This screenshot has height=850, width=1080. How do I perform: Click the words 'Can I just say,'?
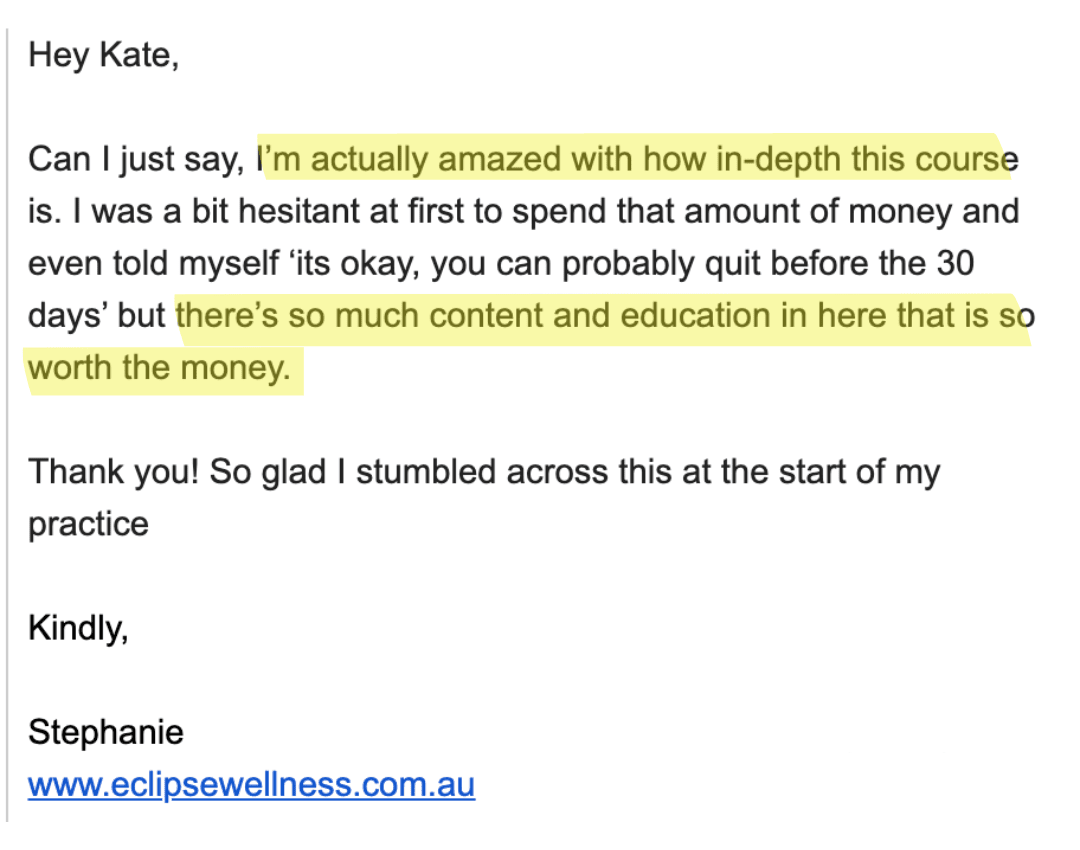[x=136, y=159]
